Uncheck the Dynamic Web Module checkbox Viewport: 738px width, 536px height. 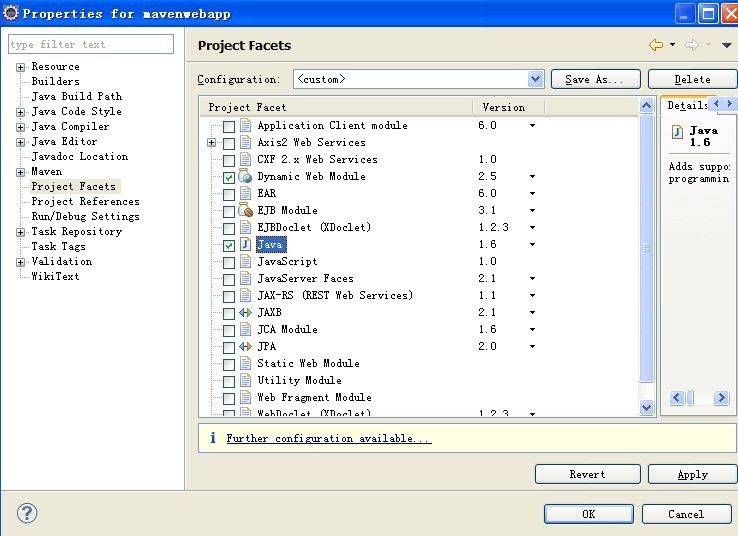pyautogui.click(x=229, y=177)
